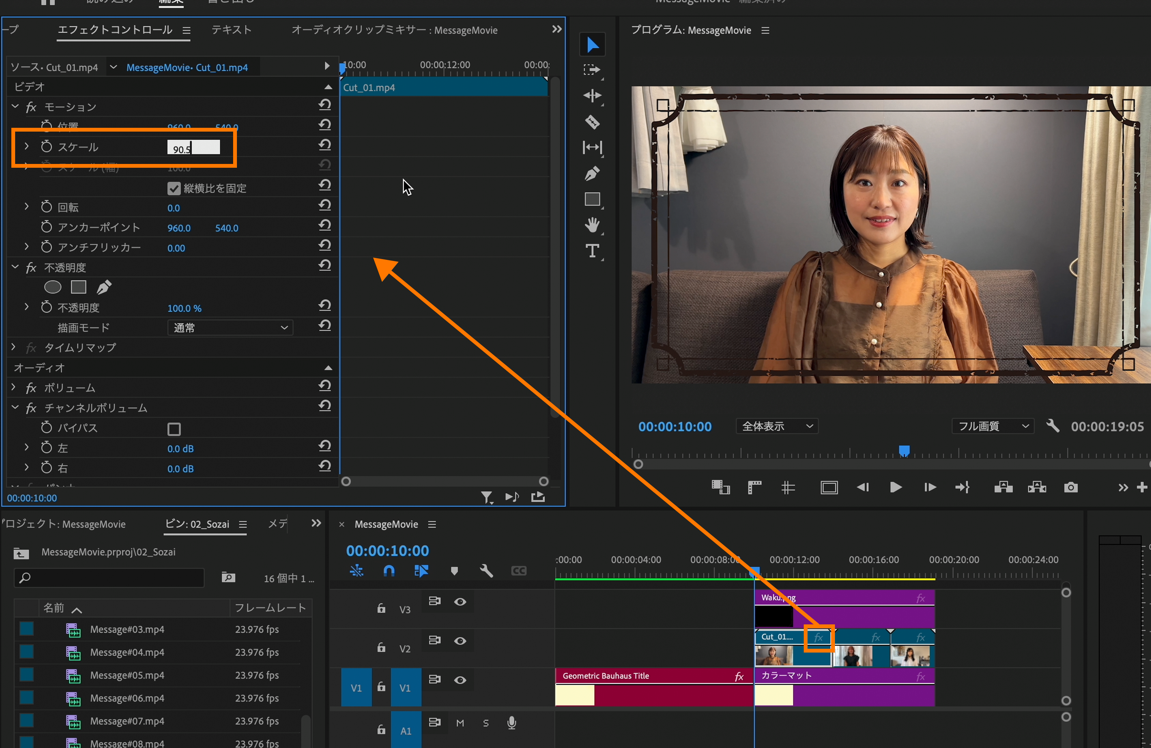Viewport: 1151px width, 748px height.
Task: Select the Pen tool in toolbar
Action: [x=592, y=174]
